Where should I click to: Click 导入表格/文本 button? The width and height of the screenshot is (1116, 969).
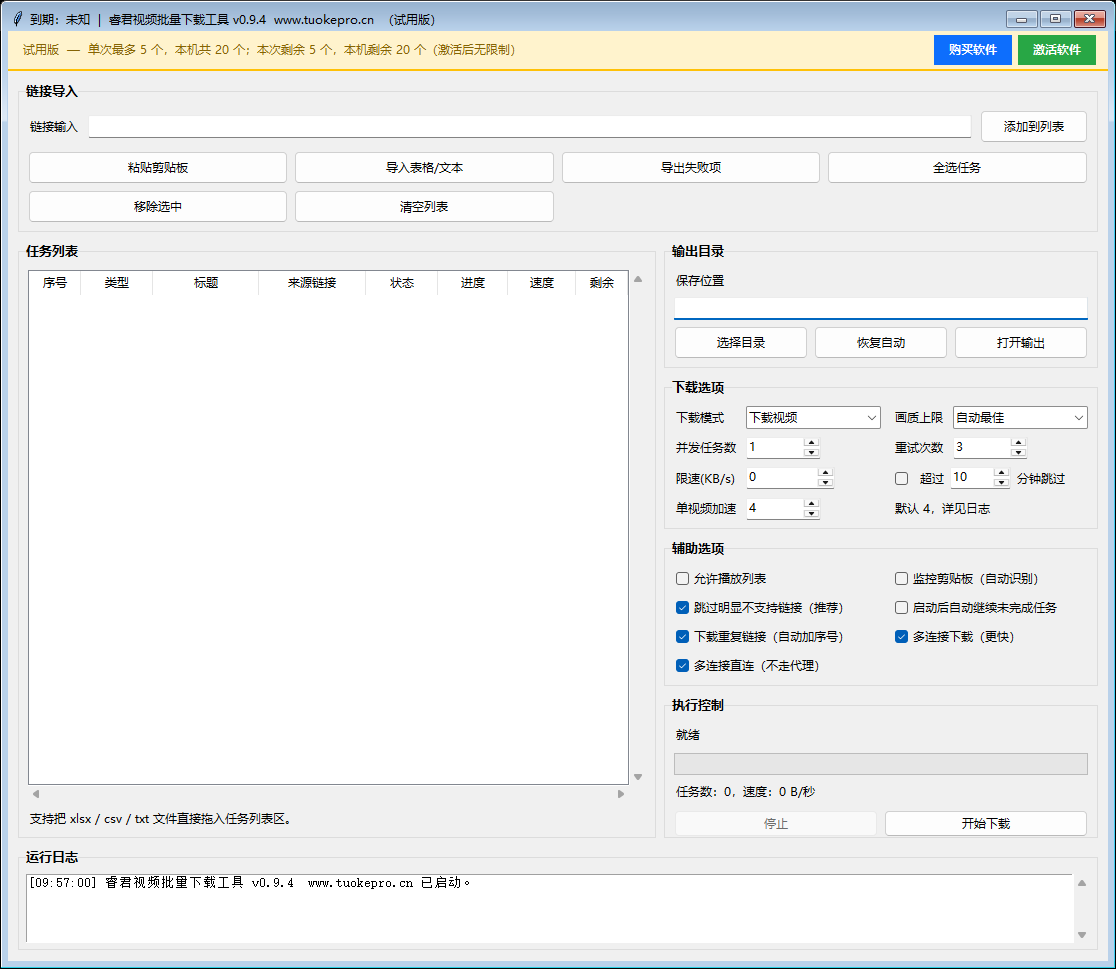(x=424, y=167)
